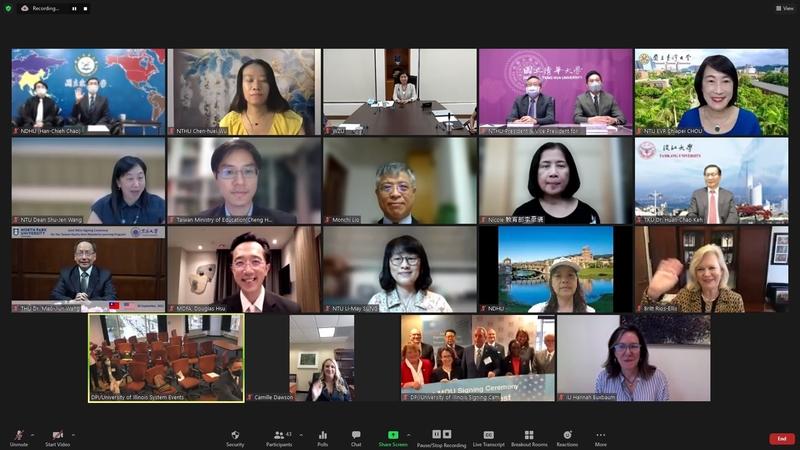
Task: Open the Polls window
Action: click(322, 437)
